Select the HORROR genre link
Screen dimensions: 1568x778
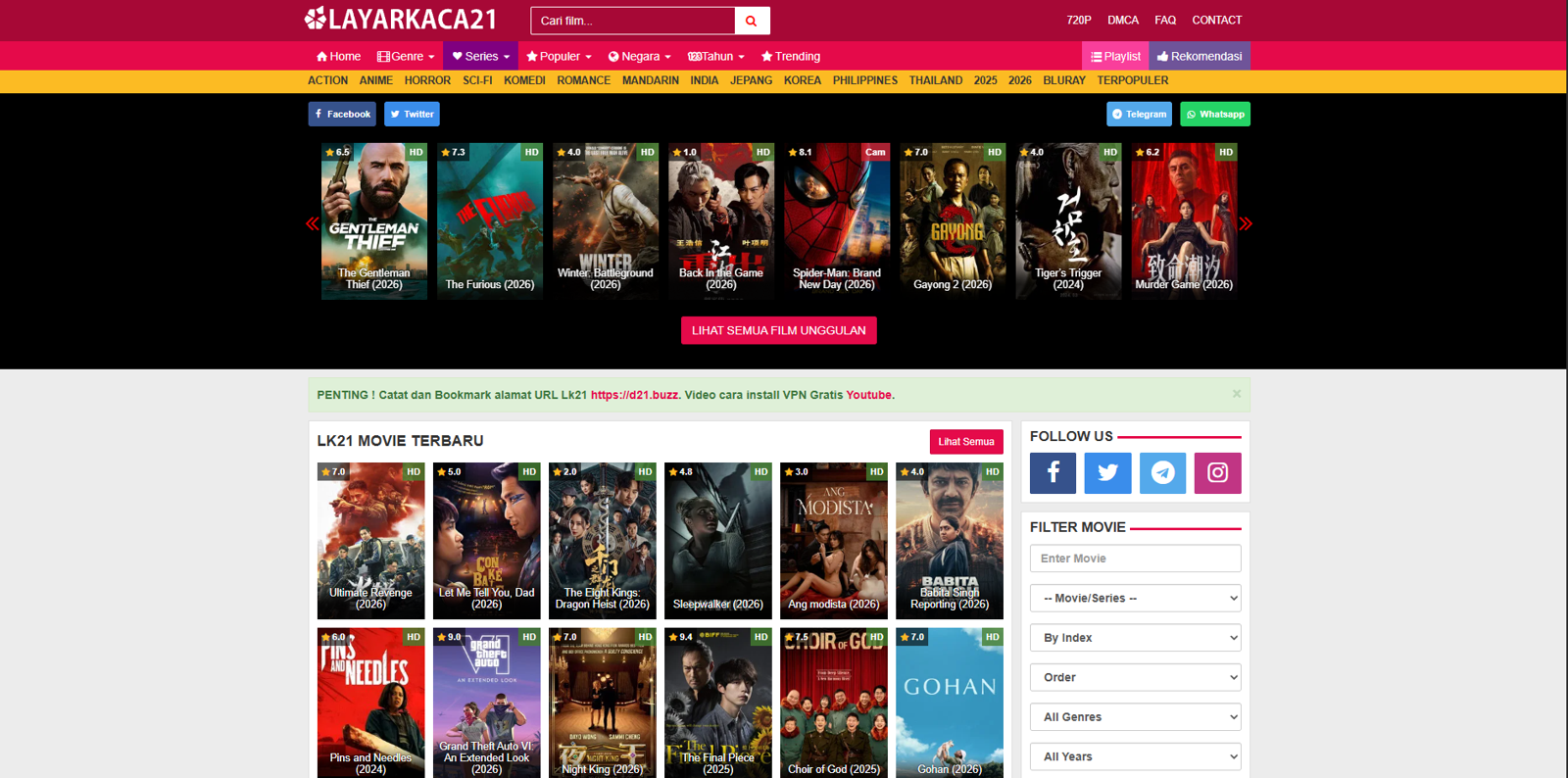click(x=427, y=80)
